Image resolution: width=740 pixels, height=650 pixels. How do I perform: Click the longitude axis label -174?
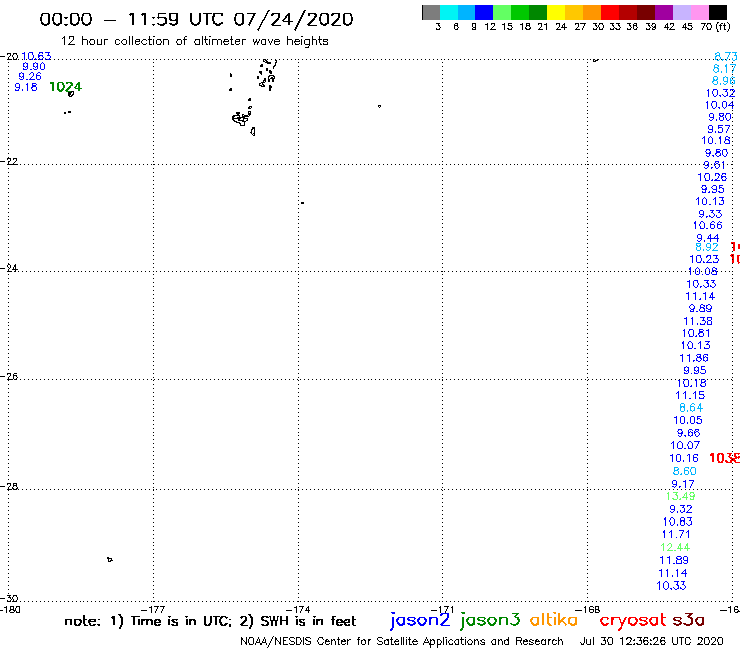coord(300,609)
